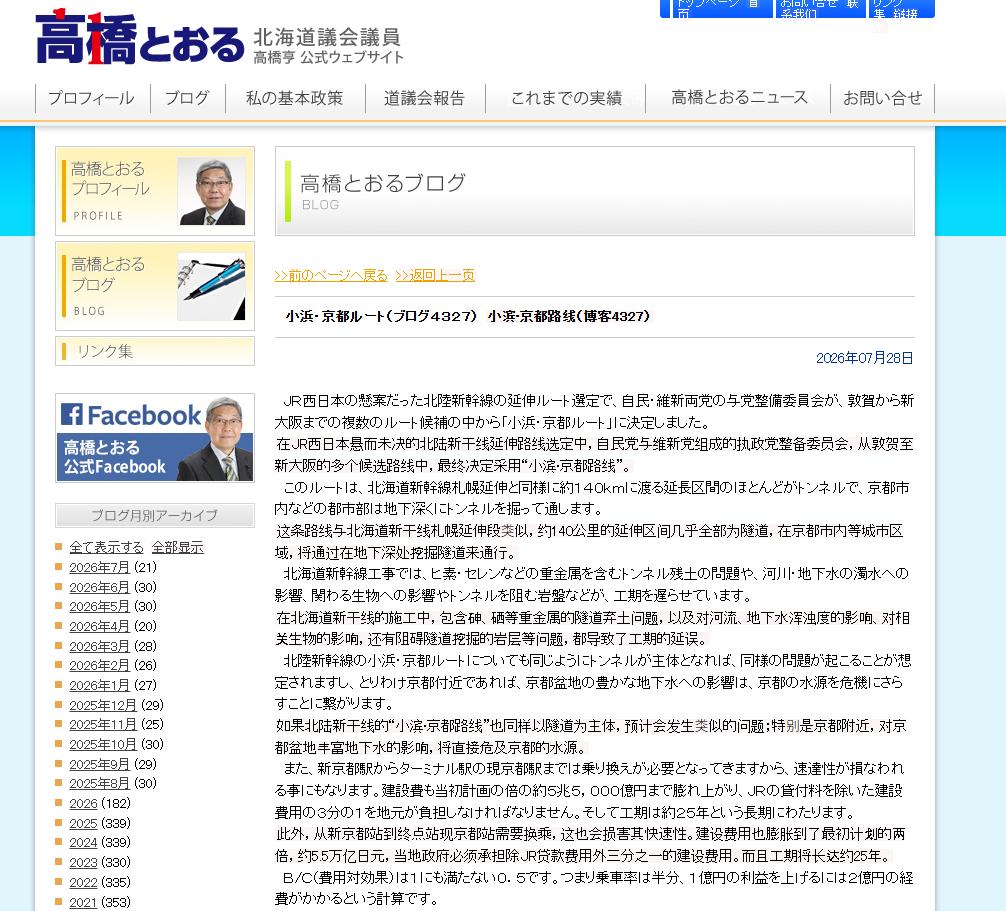Open the 2025年9月 archive
Viewport: 1006px width, 911px height.
coord(99,764)
